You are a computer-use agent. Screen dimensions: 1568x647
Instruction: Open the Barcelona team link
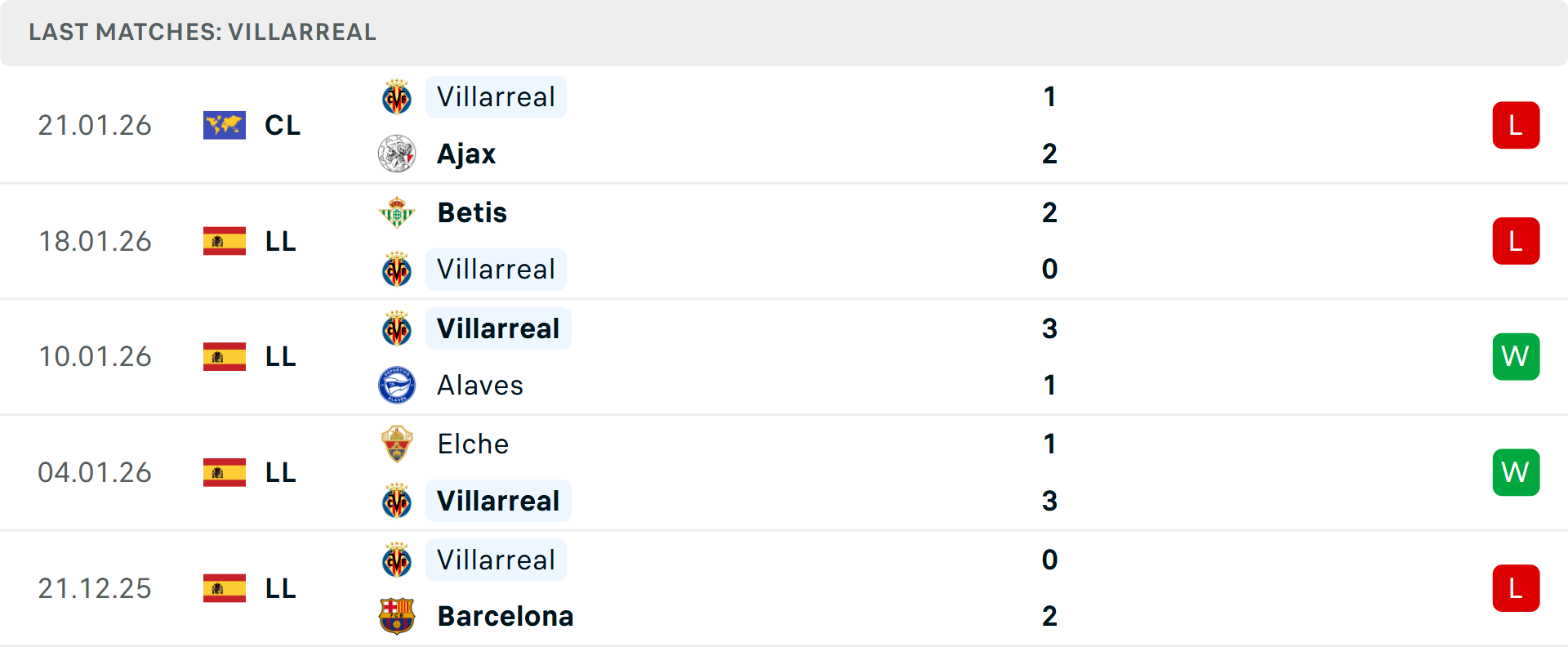coord(506,616)
